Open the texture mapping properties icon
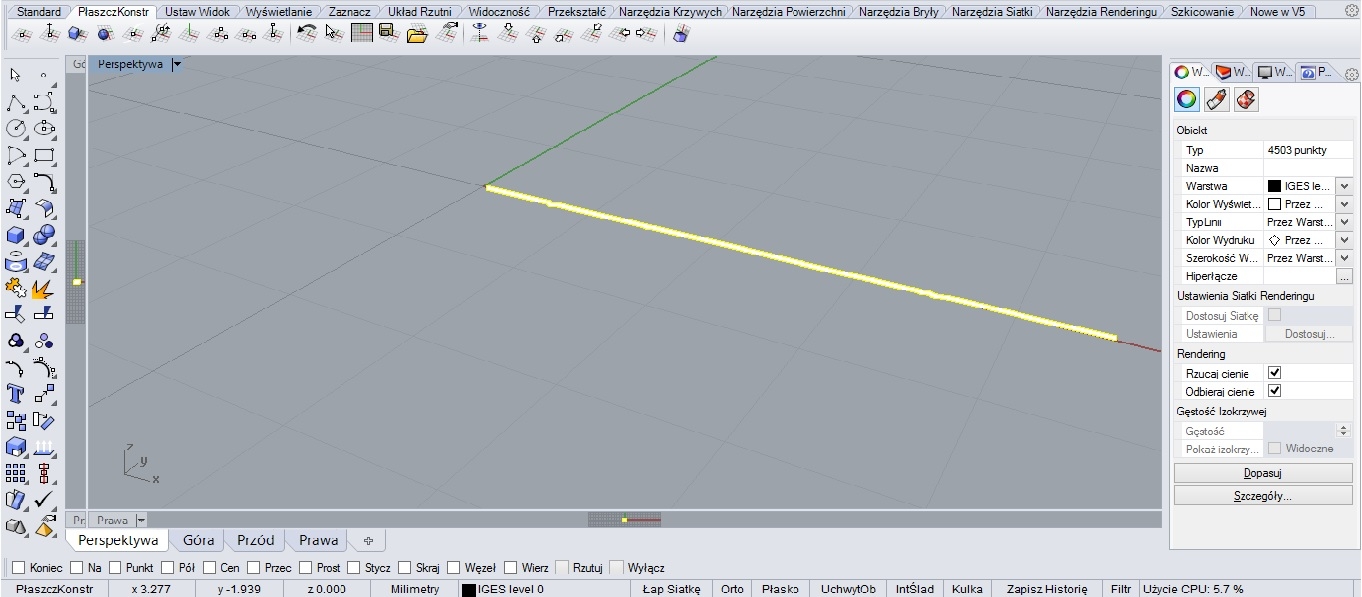This screenshot has width=1362, height=597. [1246, 99]
